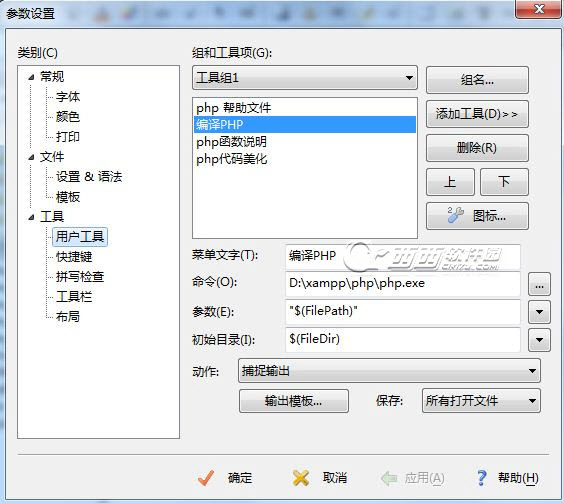Select 用户工具 in the category tree
The height and width of the screenshot is (503, 564).
[79, 237]
